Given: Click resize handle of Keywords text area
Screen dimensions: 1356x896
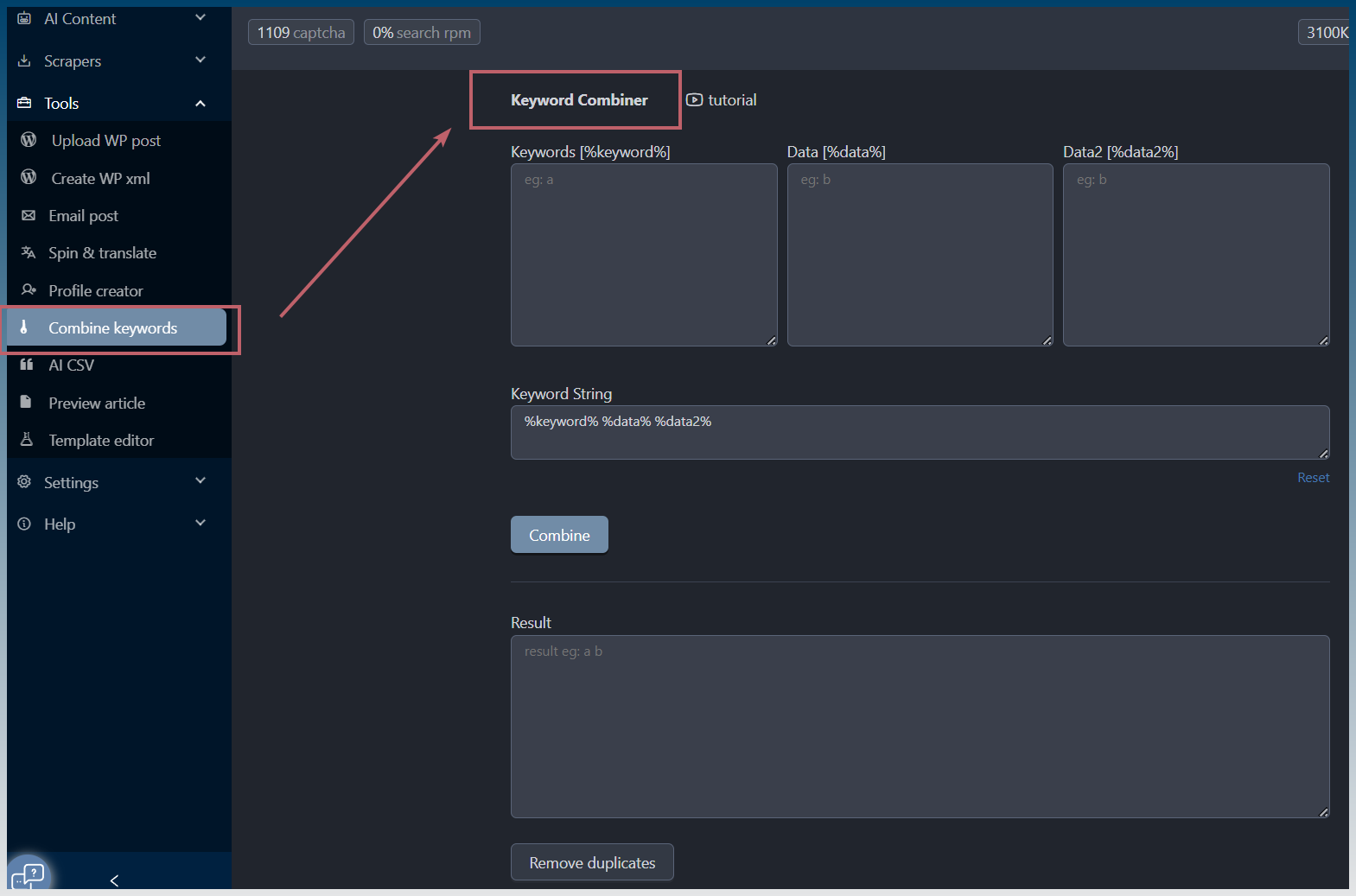Looking at the screenshot, I should tap(771, 340).
